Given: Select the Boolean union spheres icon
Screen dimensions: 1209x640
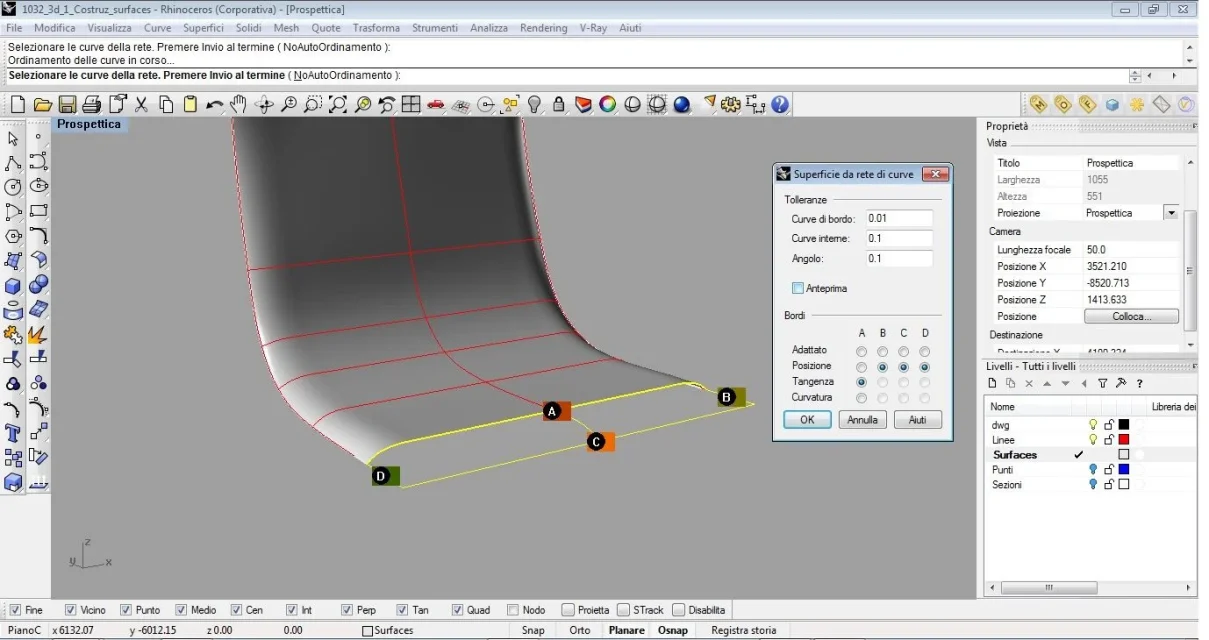Looking at the screenshot, I should 39,286.
